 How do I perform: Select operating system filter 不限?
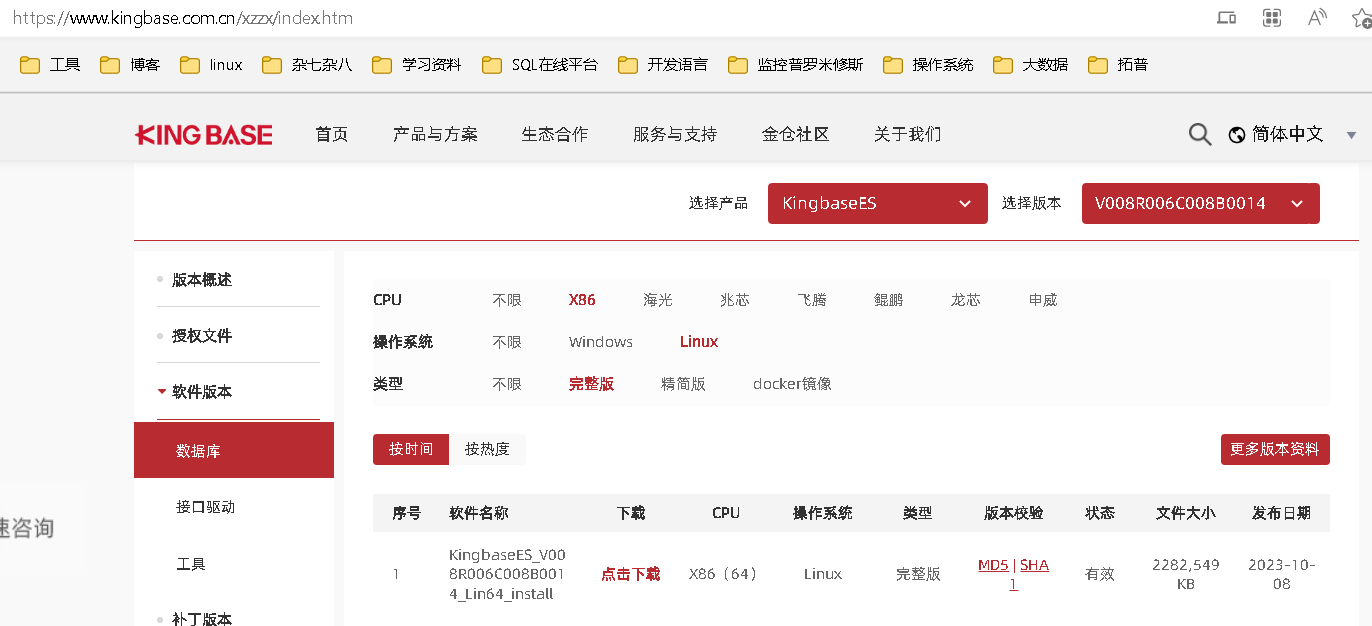[507, 342]
